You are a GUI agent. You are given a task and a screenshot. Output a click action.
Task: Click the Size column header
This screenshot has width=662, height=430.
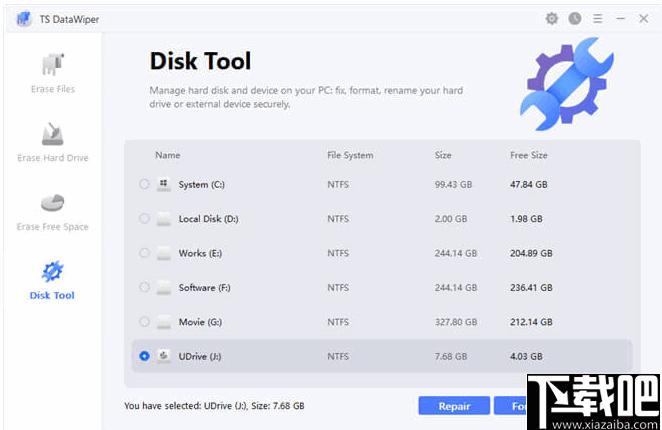[443, 155]
